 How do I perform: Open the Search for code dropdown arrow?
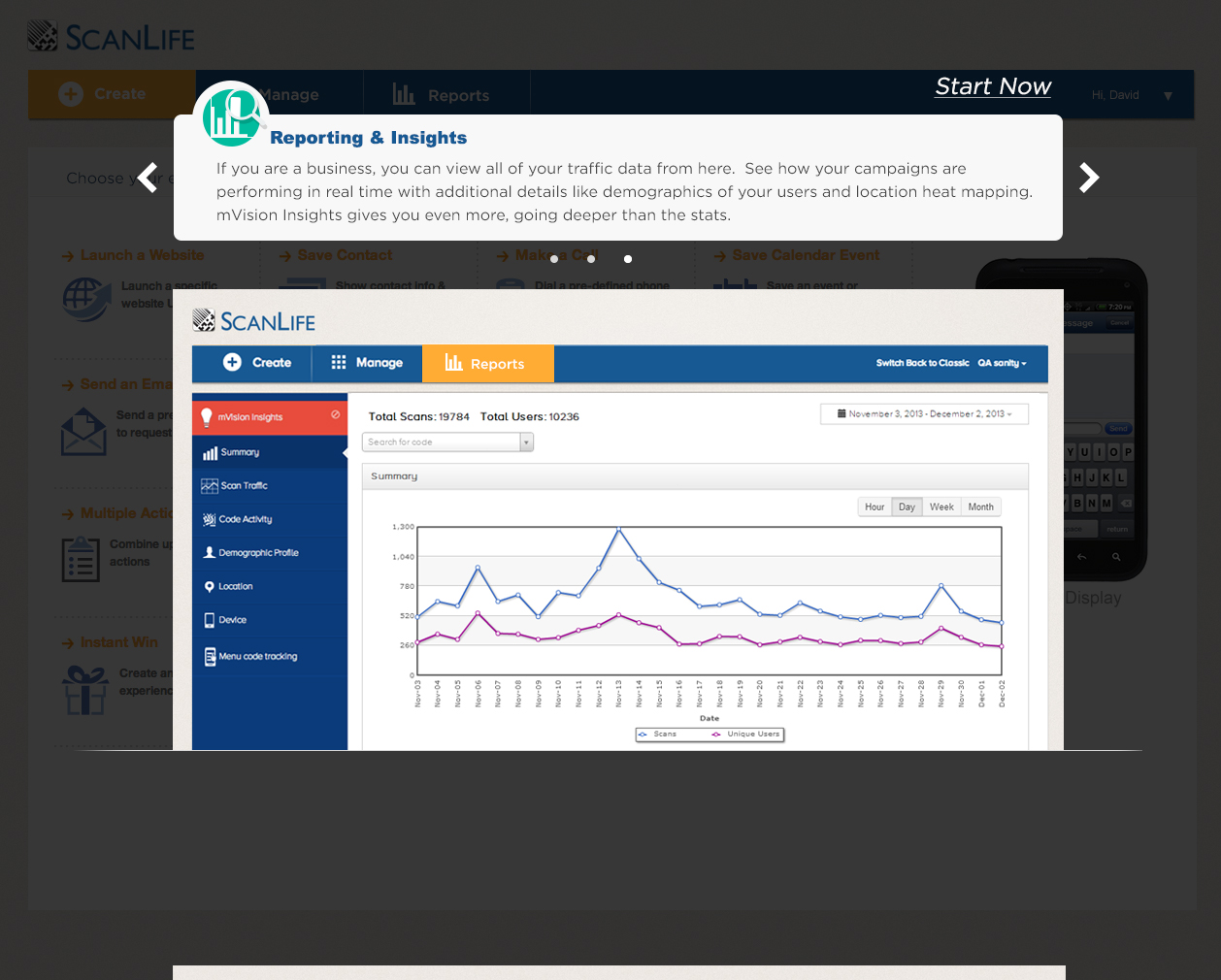coord(526,441)
